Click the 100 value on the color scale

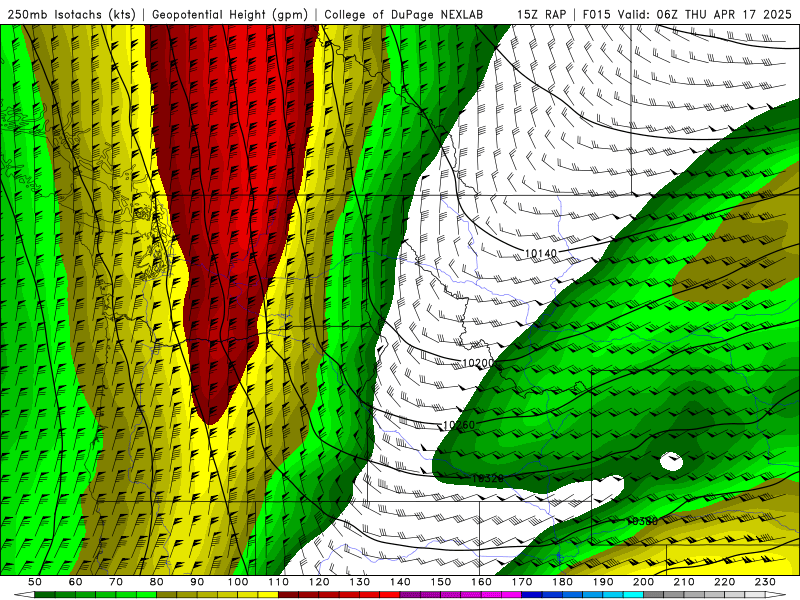238,582
